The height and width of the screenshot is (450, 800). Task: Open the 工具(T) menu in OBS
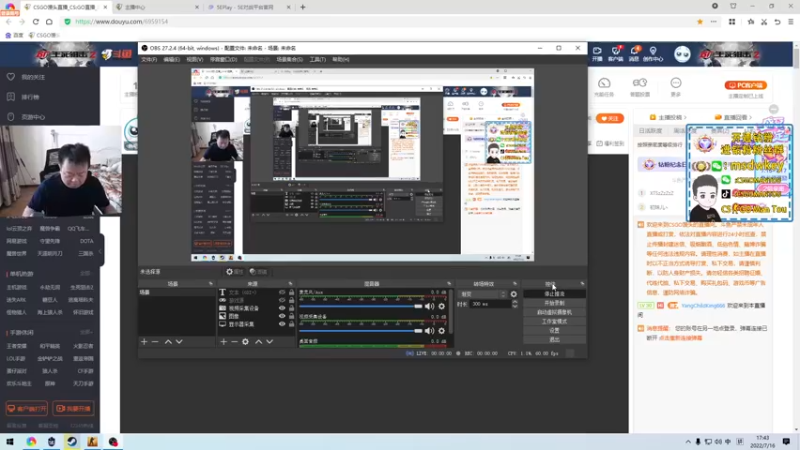(317, 60)
